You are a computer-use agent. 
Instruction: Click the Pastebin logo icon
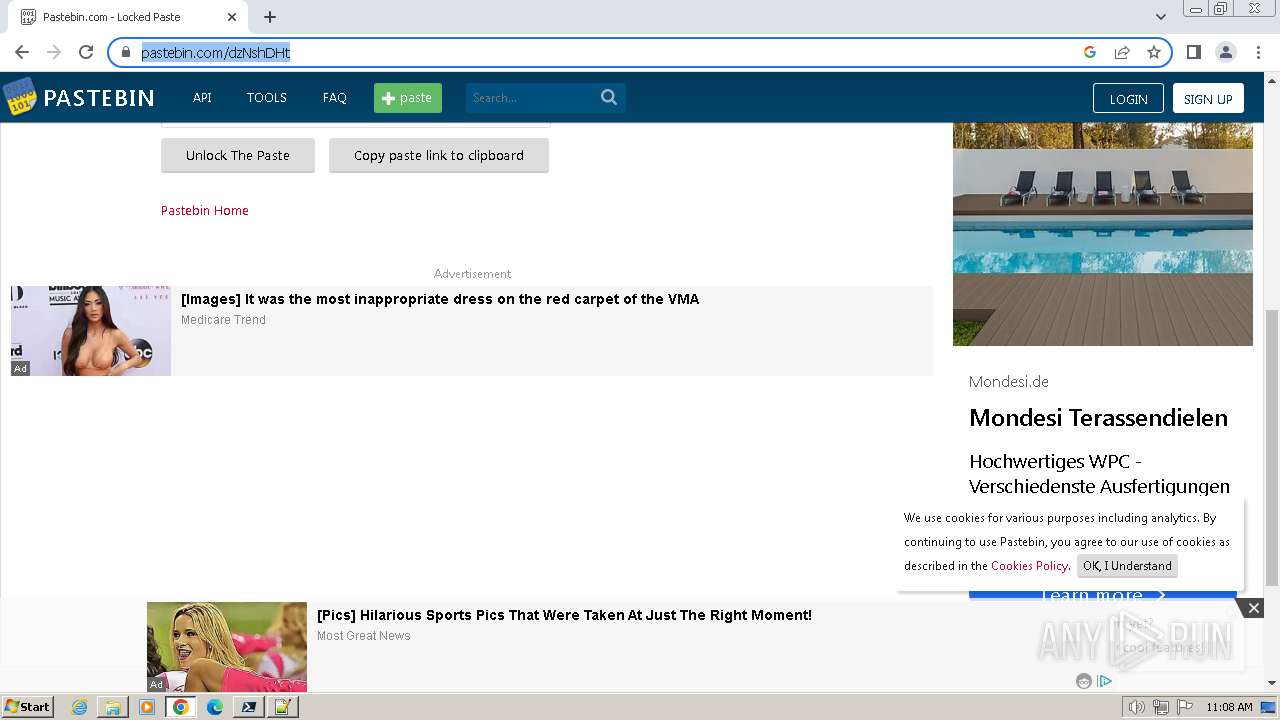20,97
